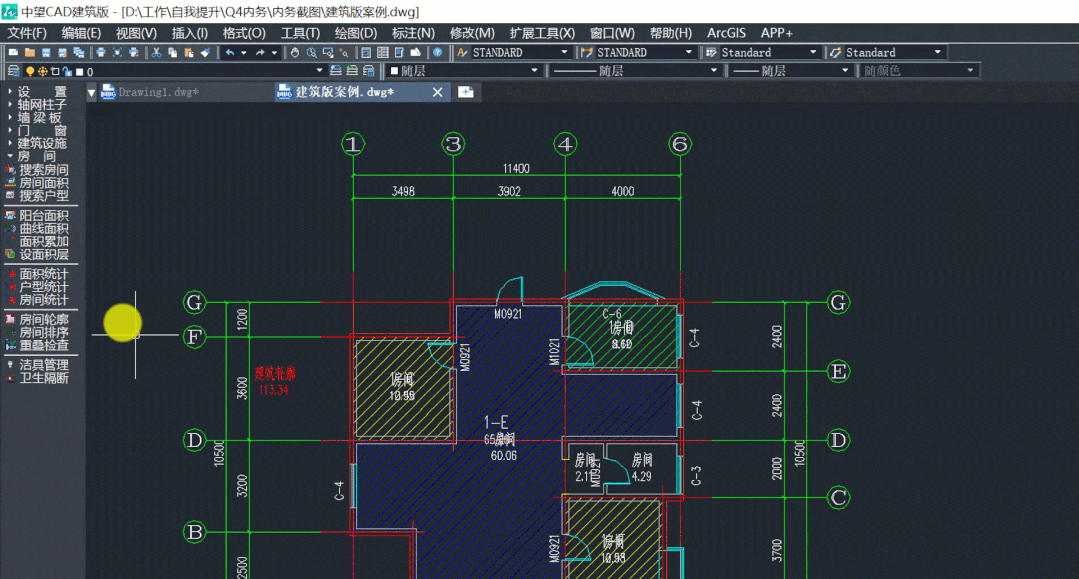Run 房间轮廓 command in sidebar

(38, 319)
